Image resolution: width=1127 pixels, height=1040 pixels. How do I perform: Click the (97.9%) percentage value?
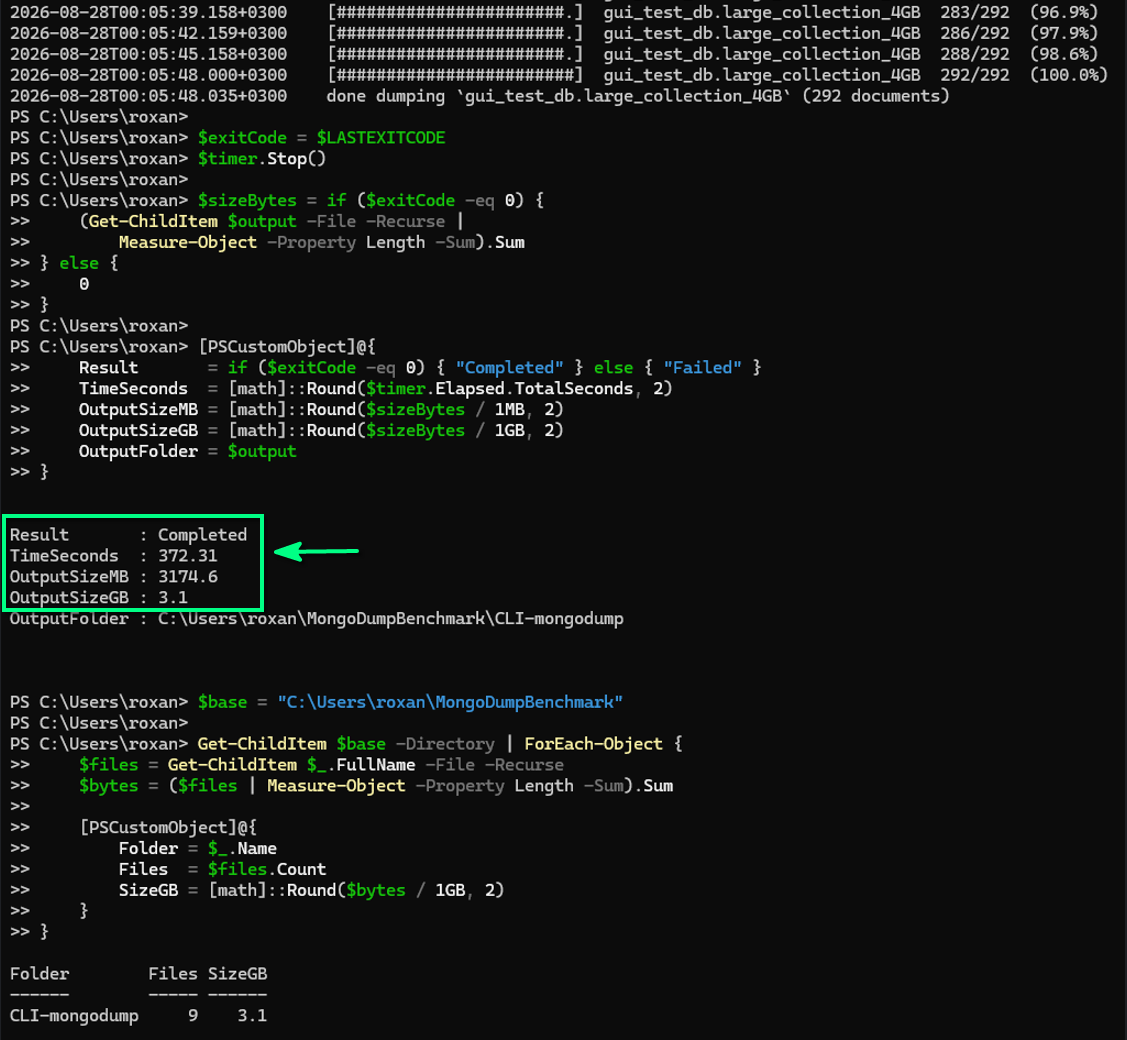click(1064, 33)
